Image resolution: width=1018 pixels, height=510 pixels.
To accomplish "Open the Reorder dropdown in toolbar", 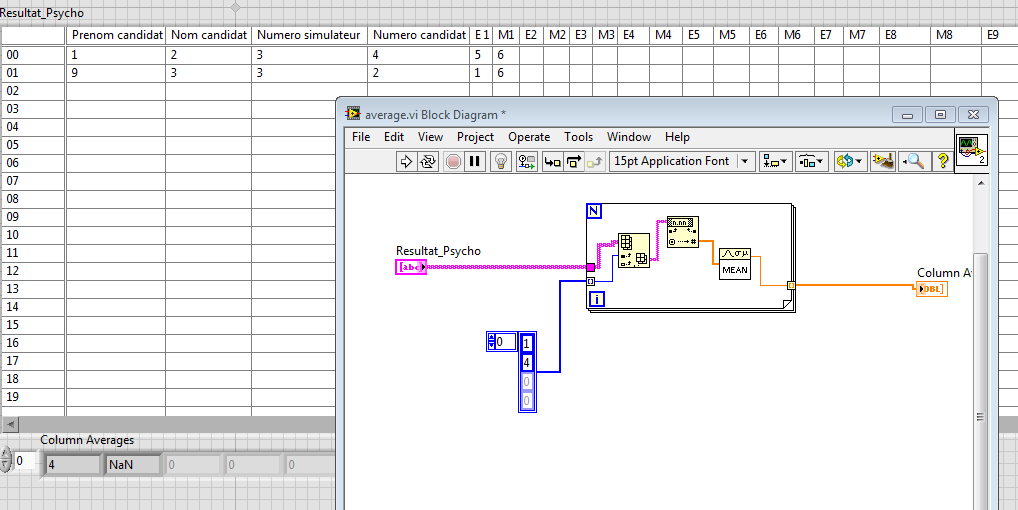I will coord(849,161).
